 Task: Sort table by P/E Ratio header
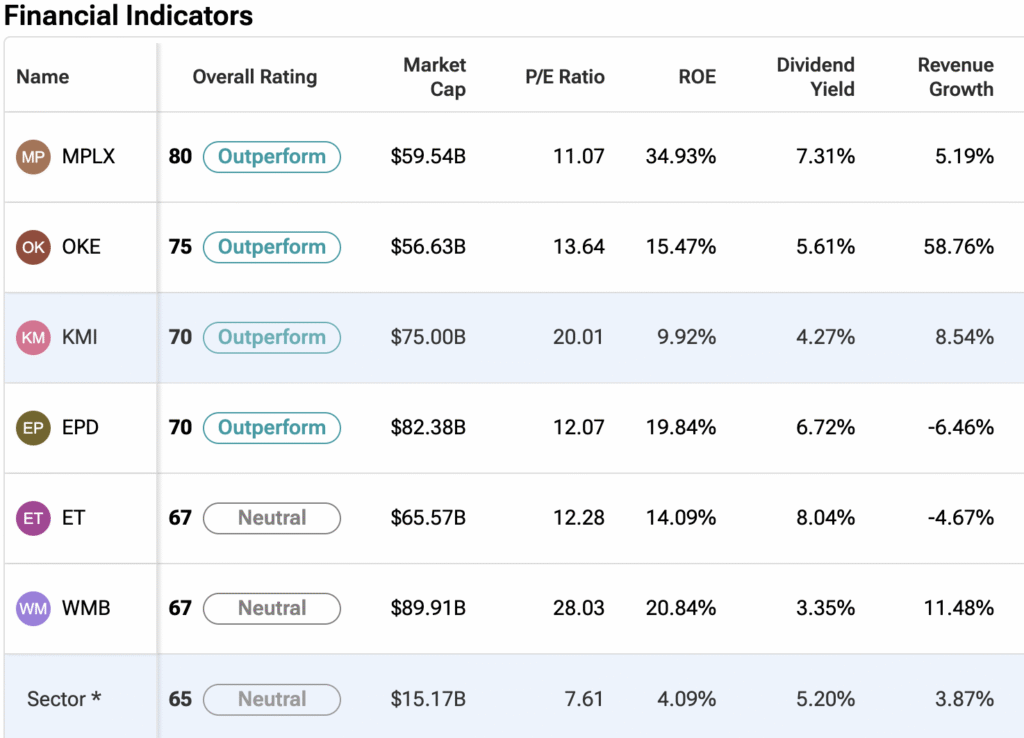565,77
